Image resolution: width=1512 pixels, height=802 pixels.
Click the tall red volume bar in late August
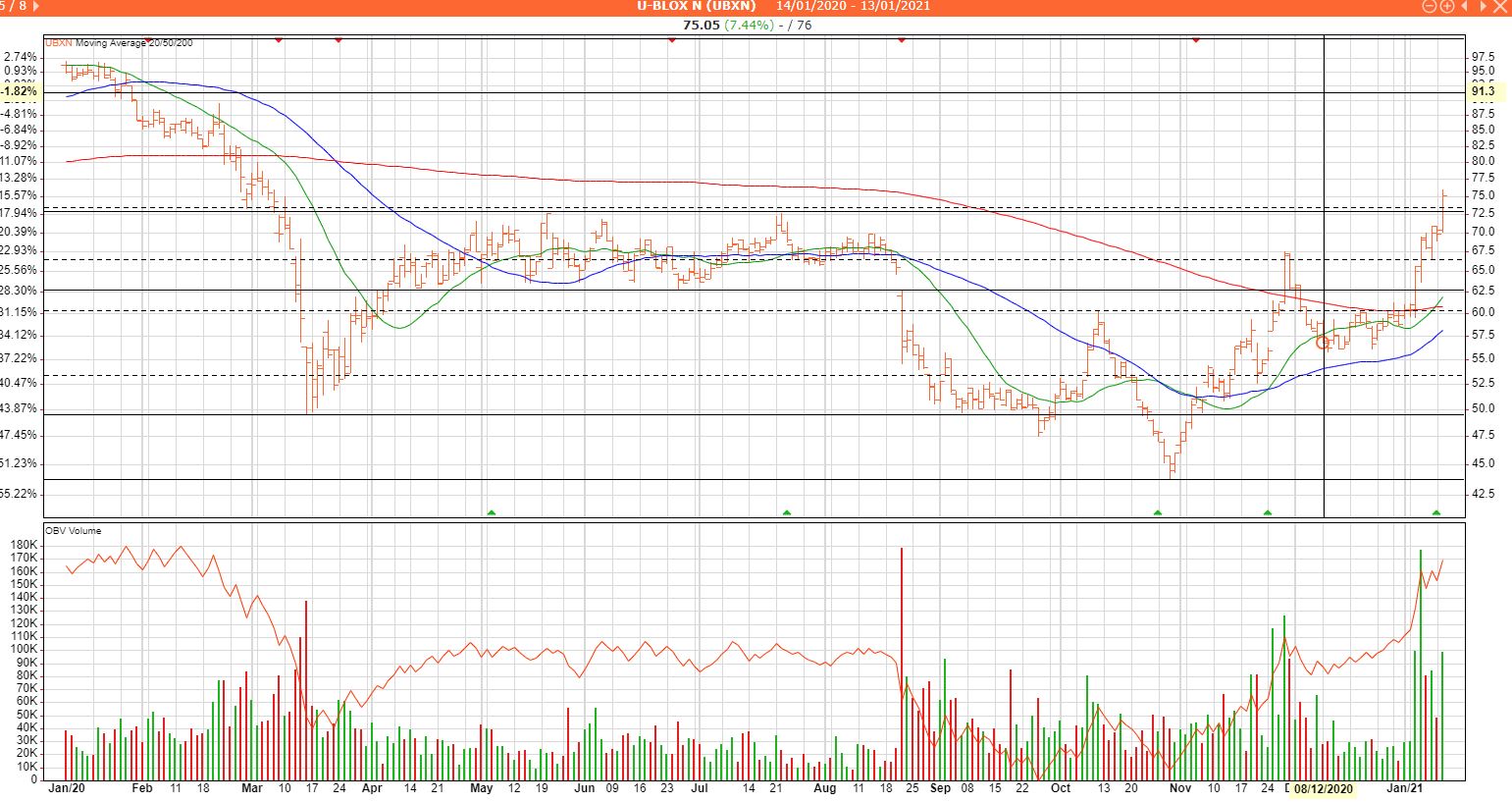[x=901, y=664]
